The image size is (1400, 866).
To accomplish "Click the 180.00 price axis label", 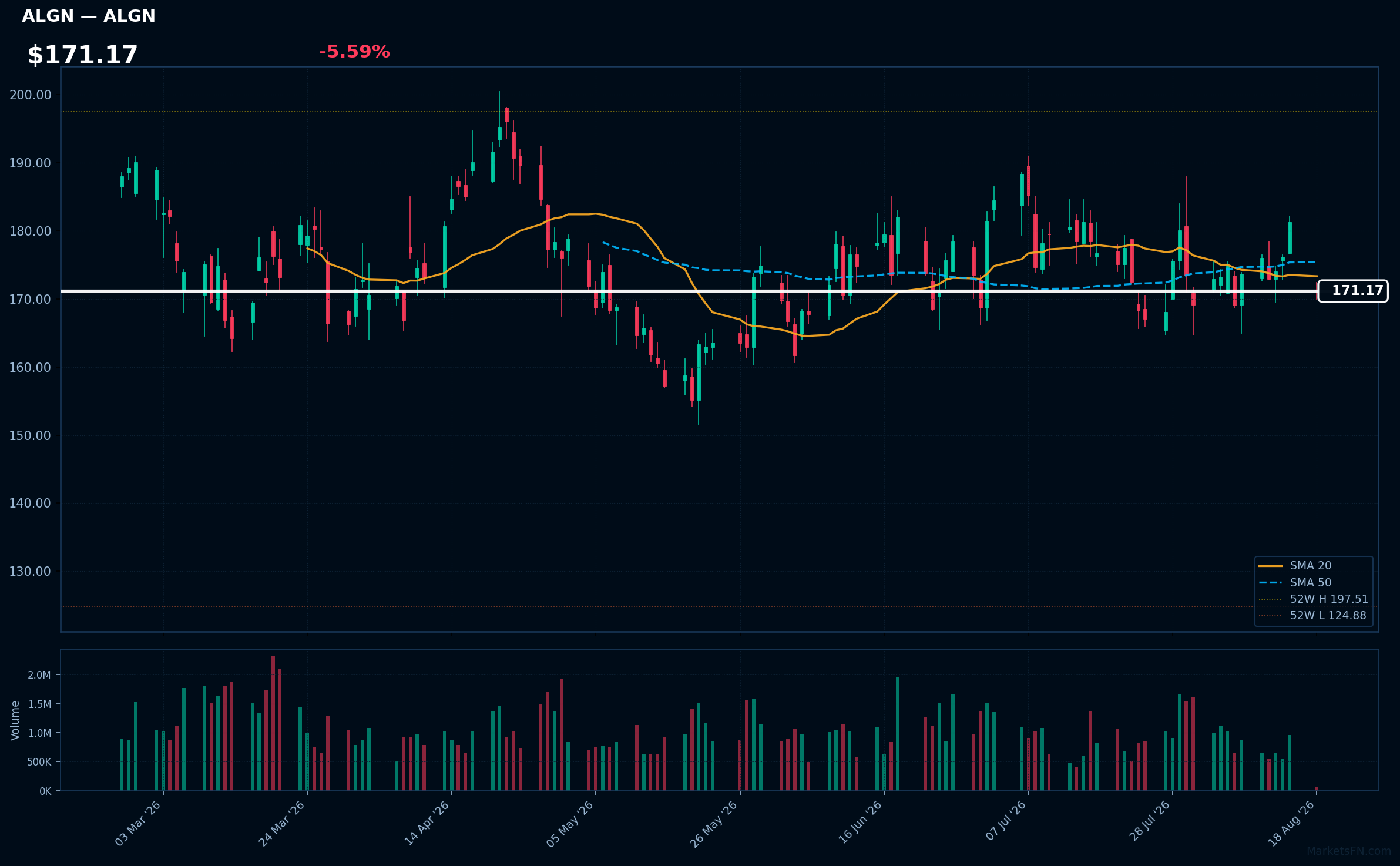I will click(x=30, y=231).
